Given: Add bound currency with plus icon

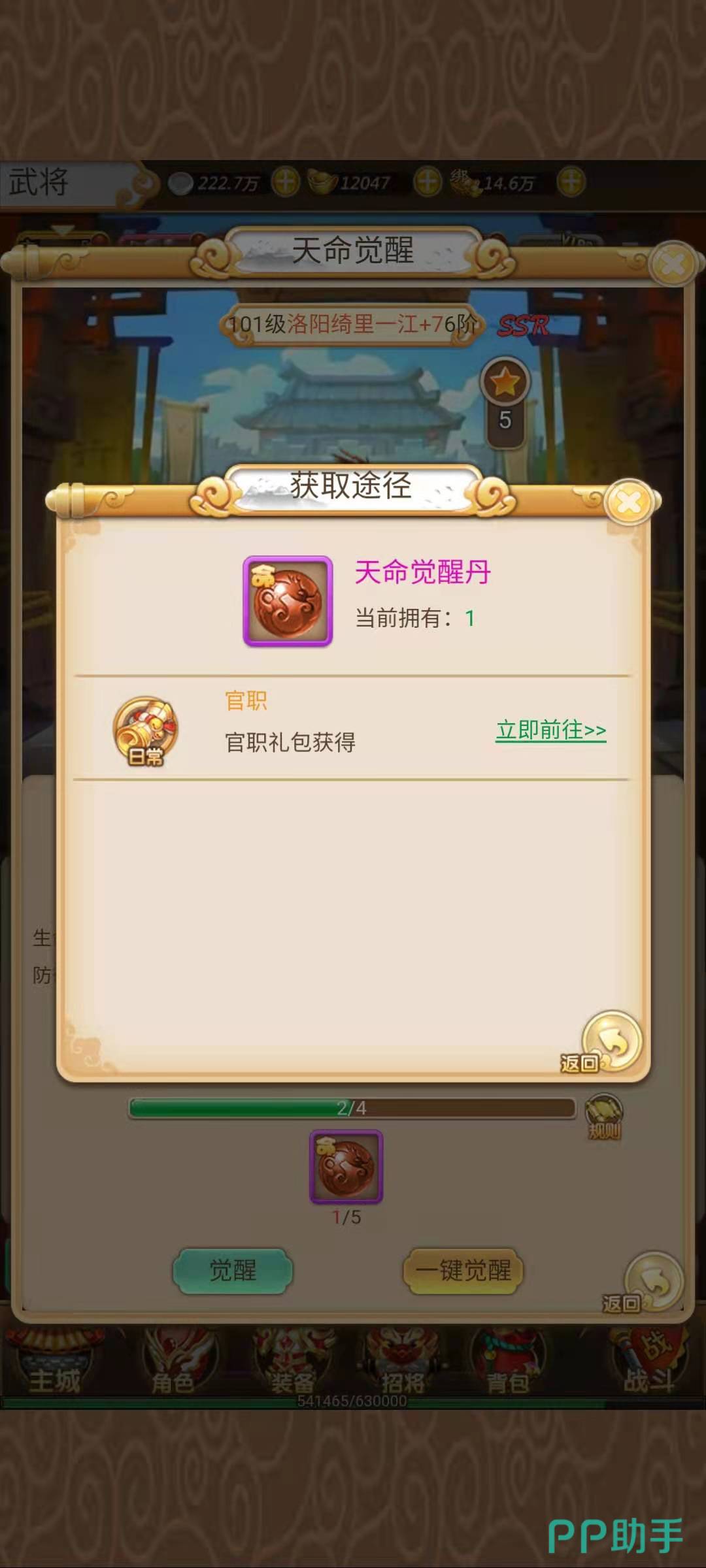Looking at the screenshot, I should (571, 182).
